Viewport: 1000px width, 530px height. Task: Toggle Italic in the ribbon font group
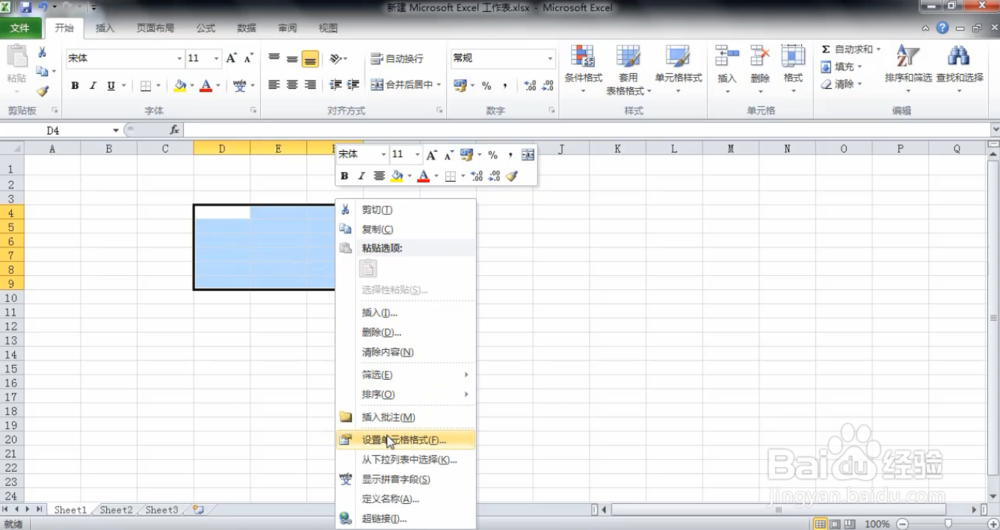pos(92,85)
